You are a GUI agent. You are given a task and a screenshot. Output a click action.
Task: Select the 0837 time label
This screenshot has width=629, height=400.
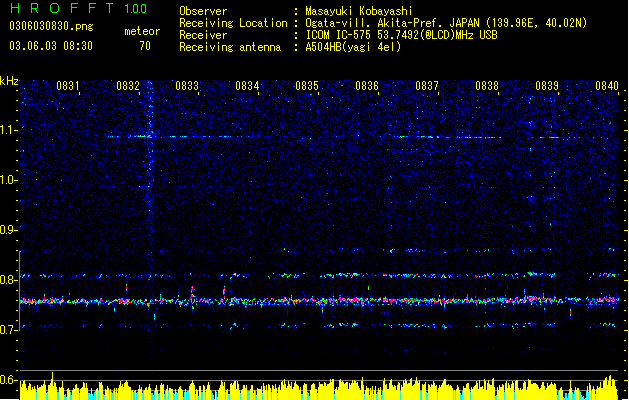pyautogui.click(x=427, y=86)
